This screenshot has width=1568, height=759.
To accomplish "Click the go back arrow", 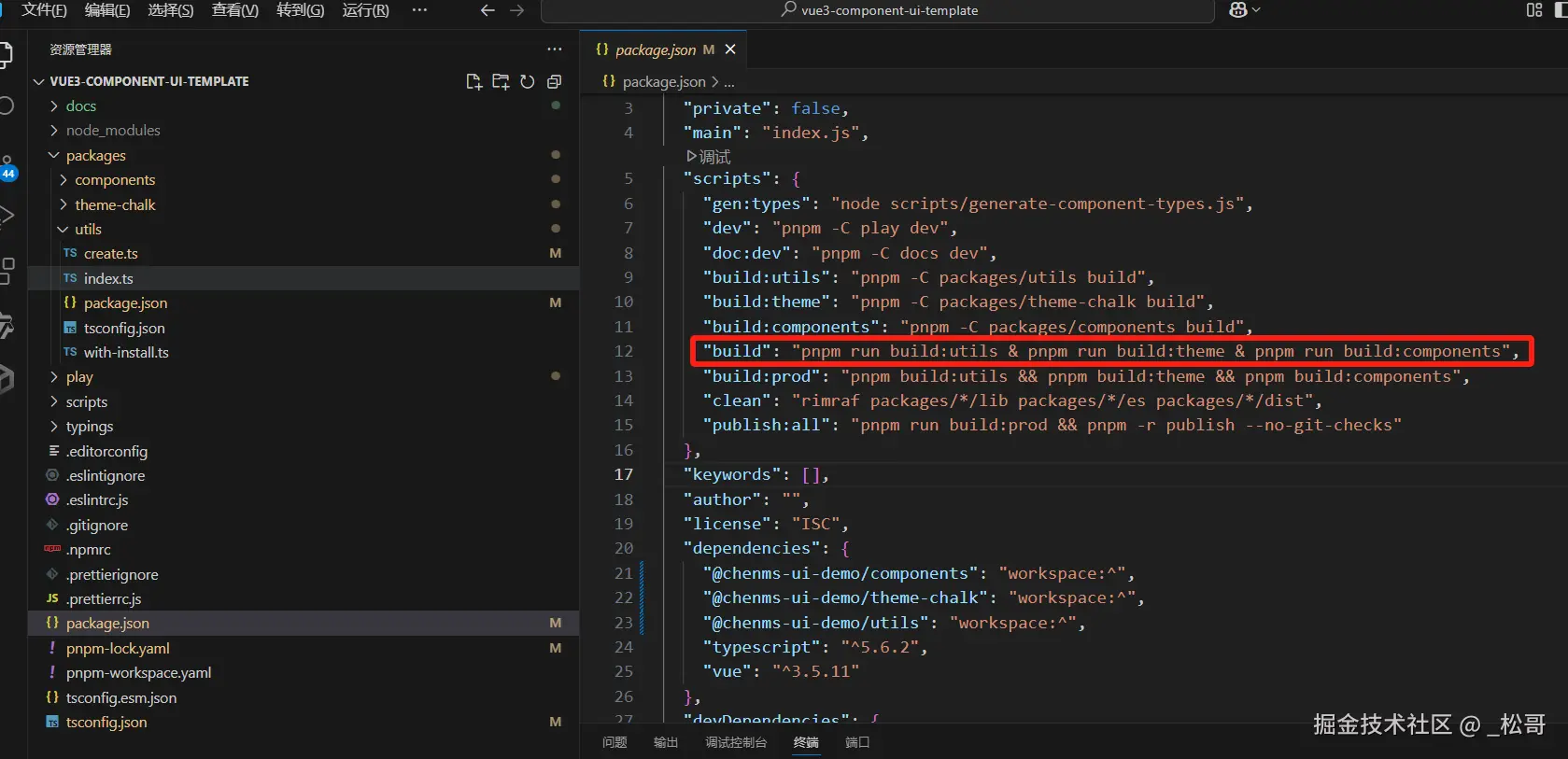I will 487,10.
